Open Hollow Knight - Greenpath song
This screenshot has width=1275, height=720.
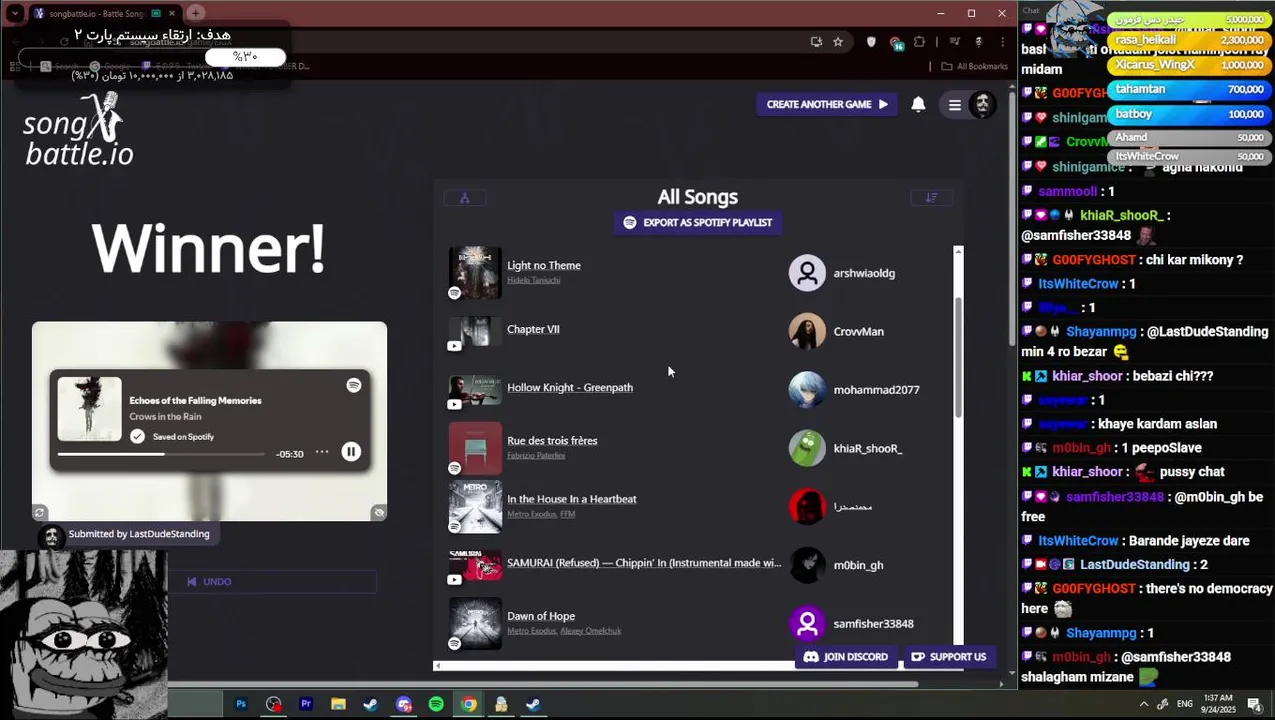coord(570,387)
